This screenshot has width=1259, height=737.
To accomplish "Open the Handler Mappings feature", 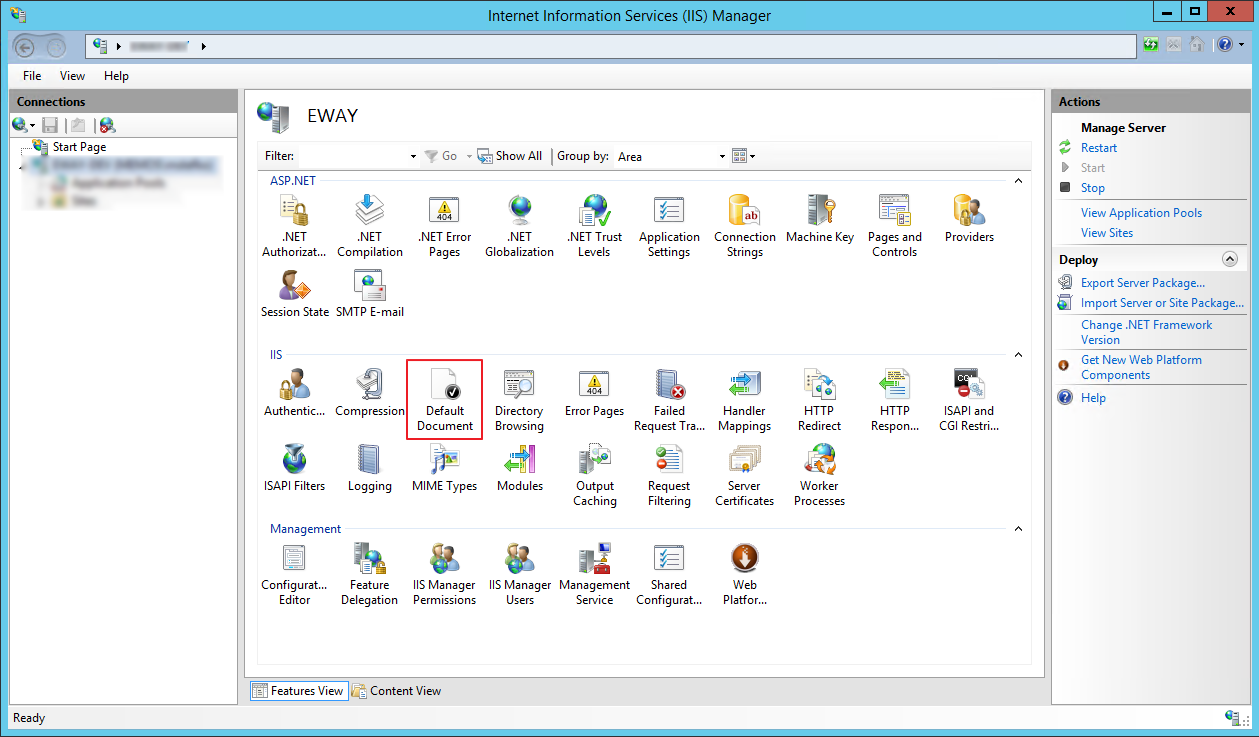I will [745, 400].
